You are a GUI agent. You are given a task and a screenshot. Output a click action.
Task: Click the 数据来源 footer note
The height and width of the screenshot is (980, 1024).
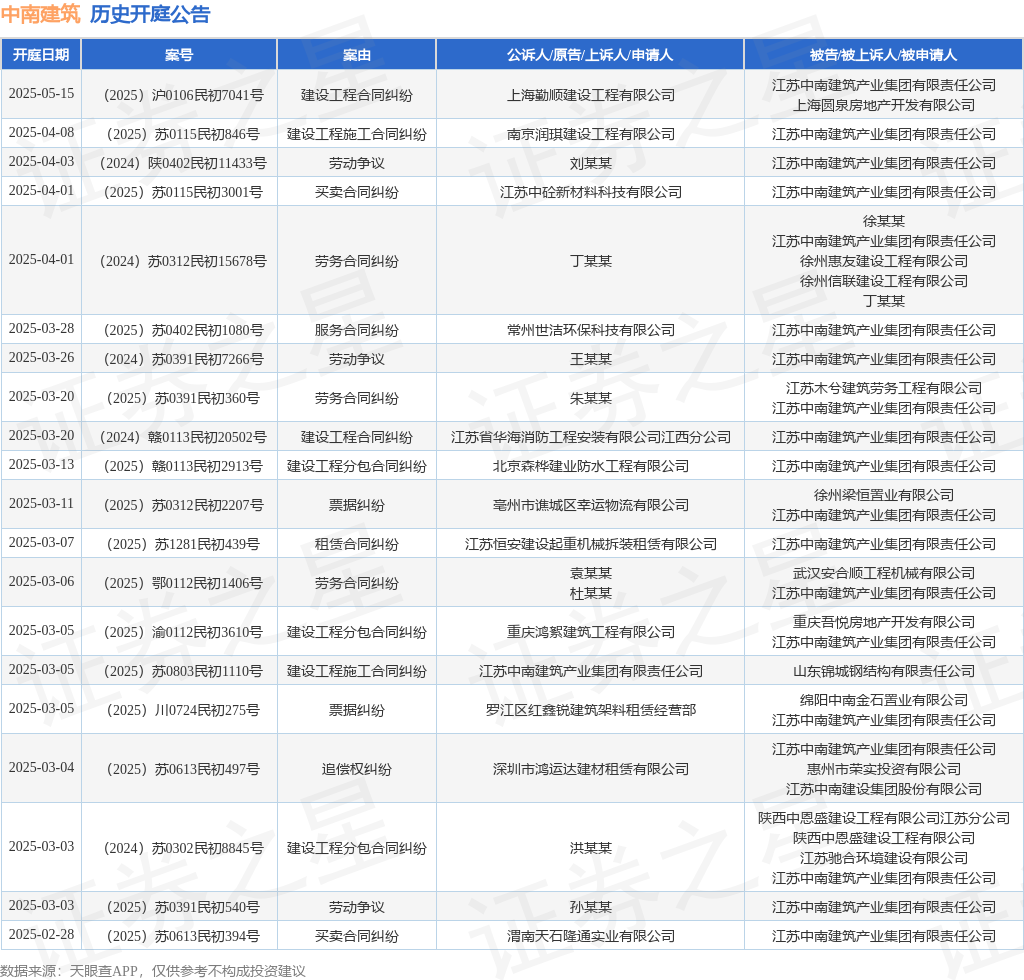pos(153,971)
